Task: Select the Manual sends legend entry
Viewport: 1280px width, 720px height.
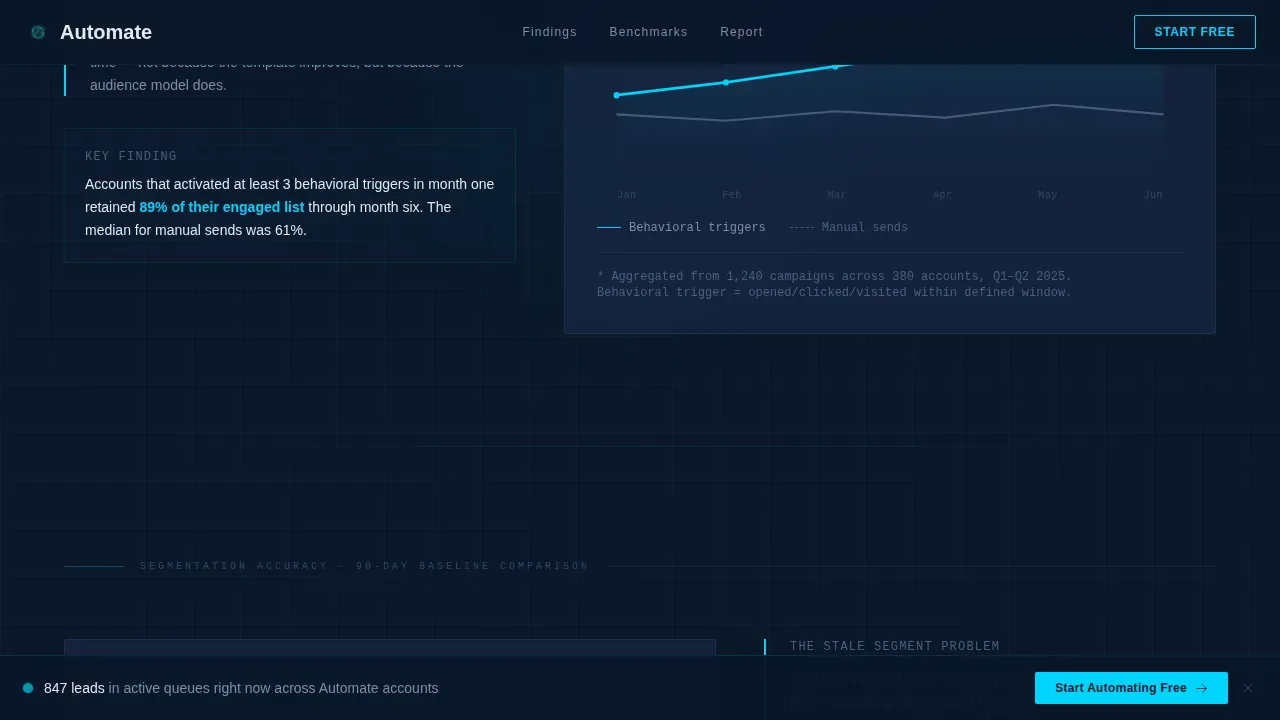Action: (x=848, y=227)
